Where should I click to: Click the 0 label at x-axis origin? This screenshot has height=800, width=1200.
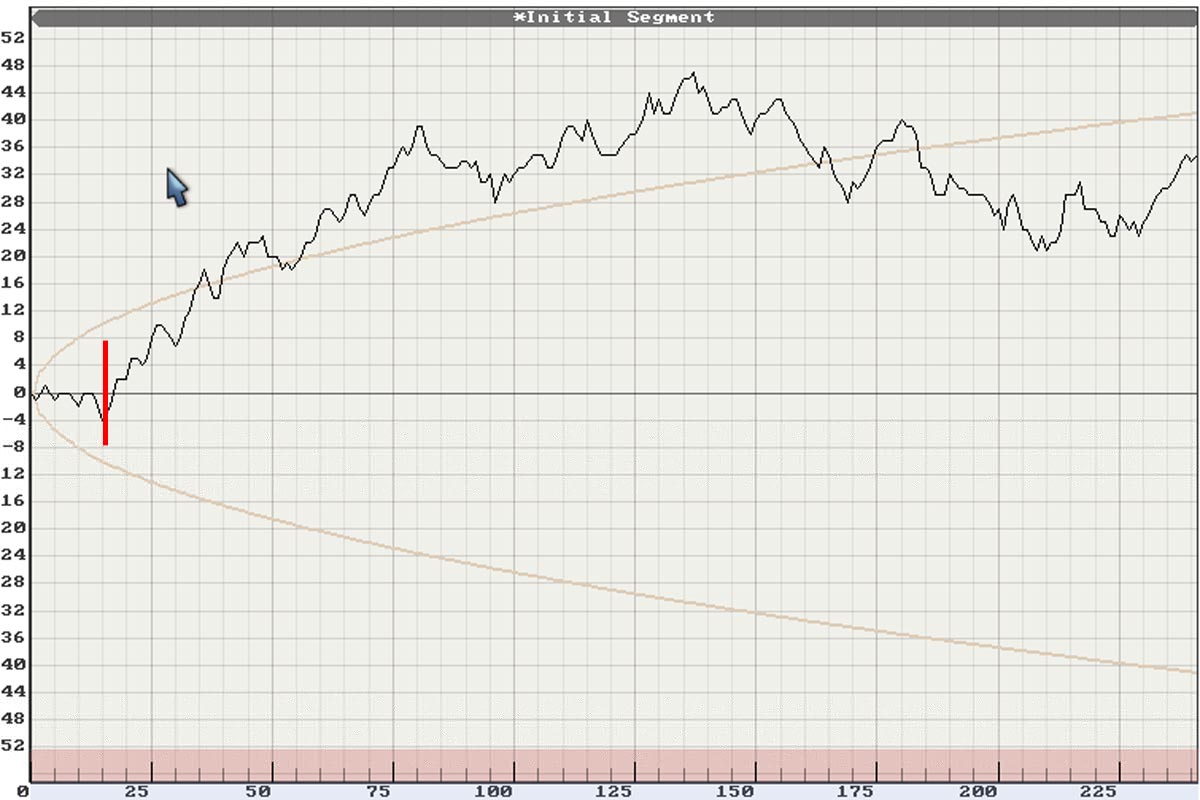[x=8, y=791]
